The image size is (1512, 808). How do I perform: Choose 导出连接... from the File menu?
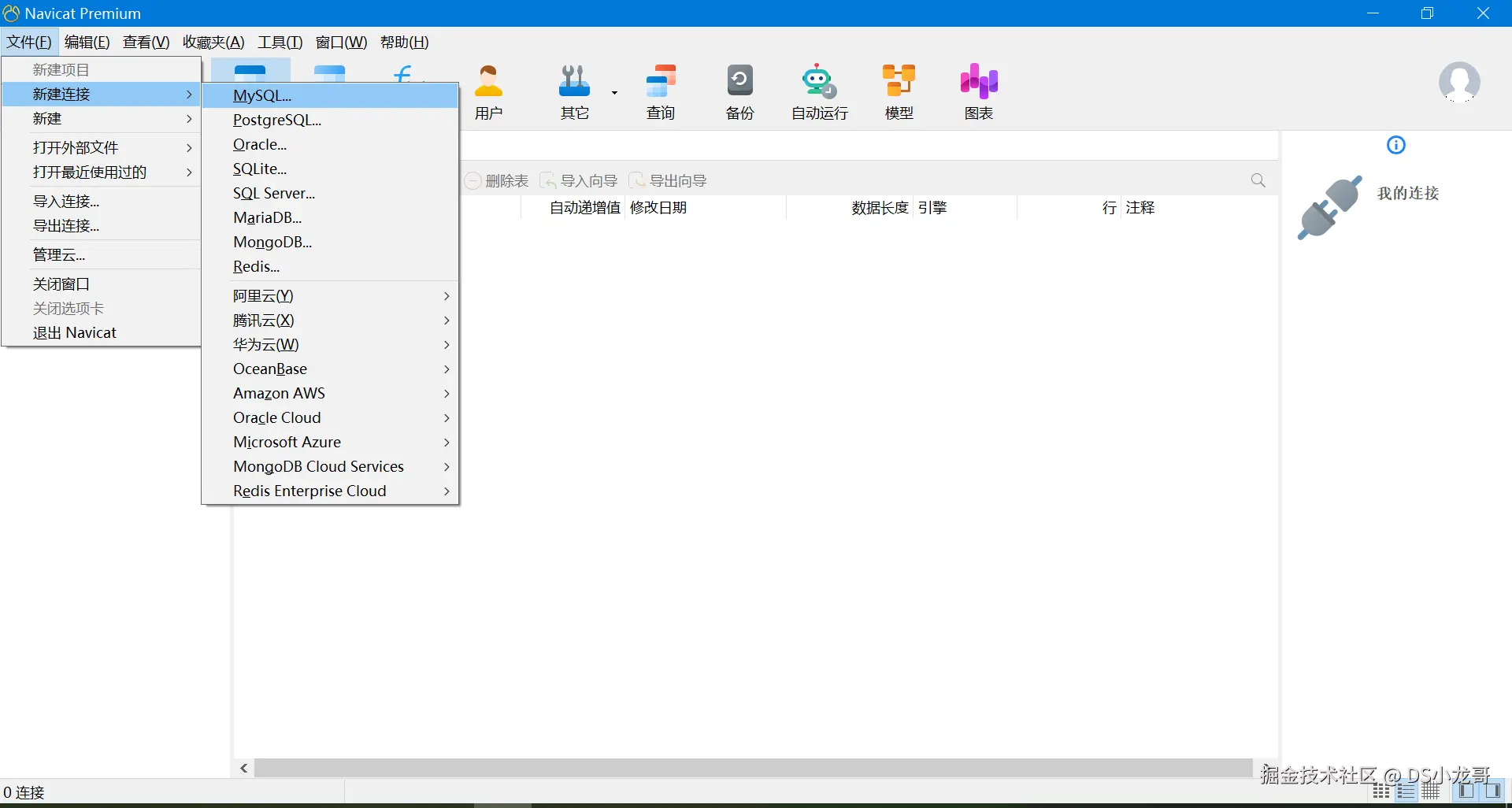[x=102, y=226]
